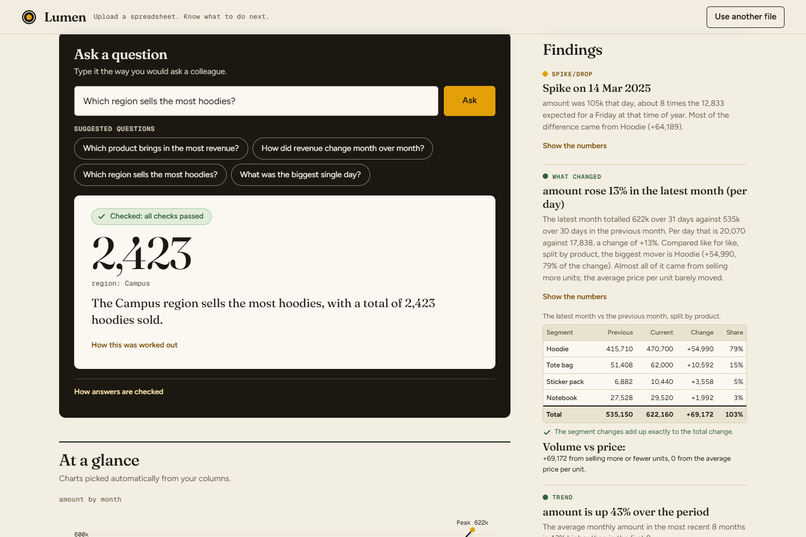Click the Lumen logo icon

coord(29,17)
